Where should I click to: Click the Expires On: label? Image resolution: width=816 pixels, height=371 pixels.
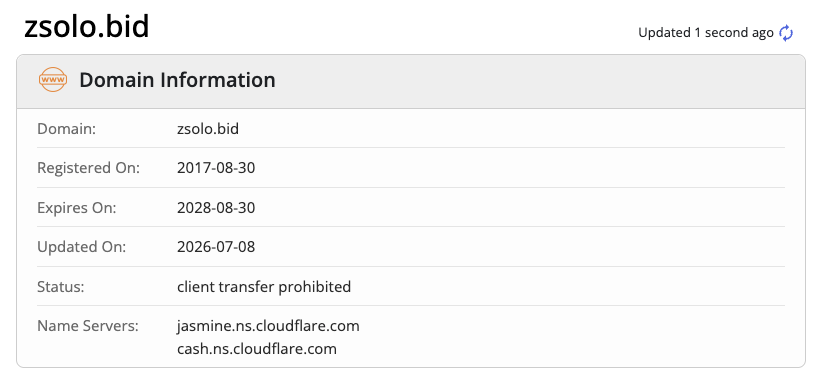point(76,208)
